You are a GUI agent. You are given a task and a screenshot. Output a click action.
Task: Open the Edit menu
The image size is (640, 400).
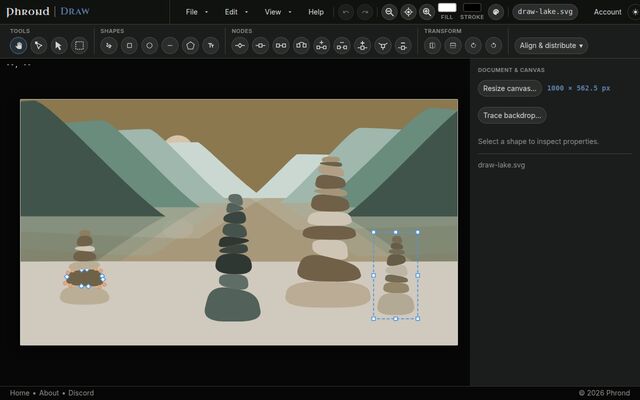coord(236,12)
